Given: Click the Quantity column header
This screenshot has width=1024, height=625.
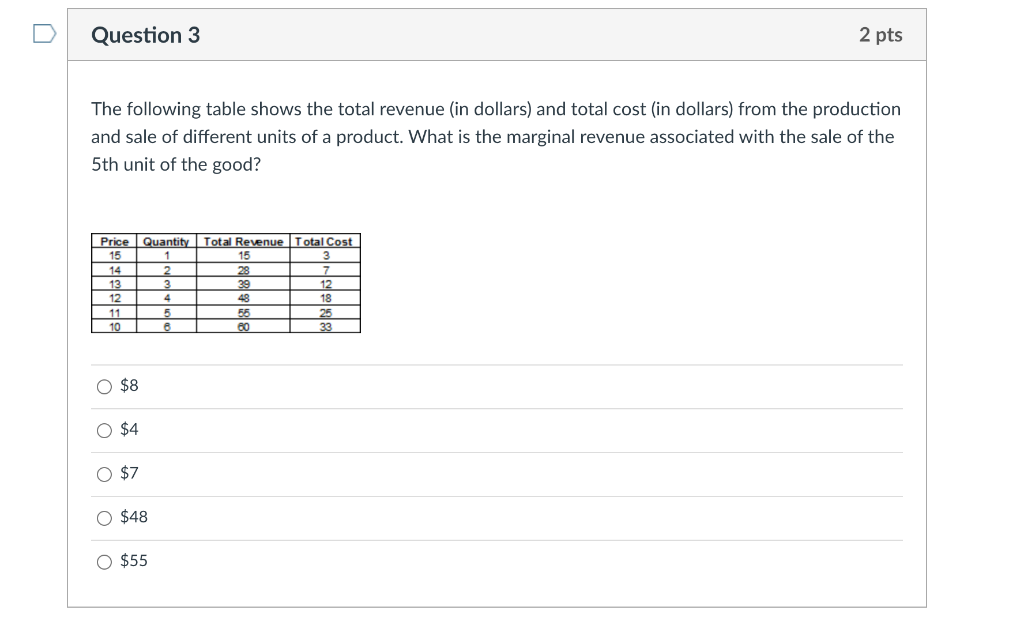Looking at the screenshot, I should [166, 242].
